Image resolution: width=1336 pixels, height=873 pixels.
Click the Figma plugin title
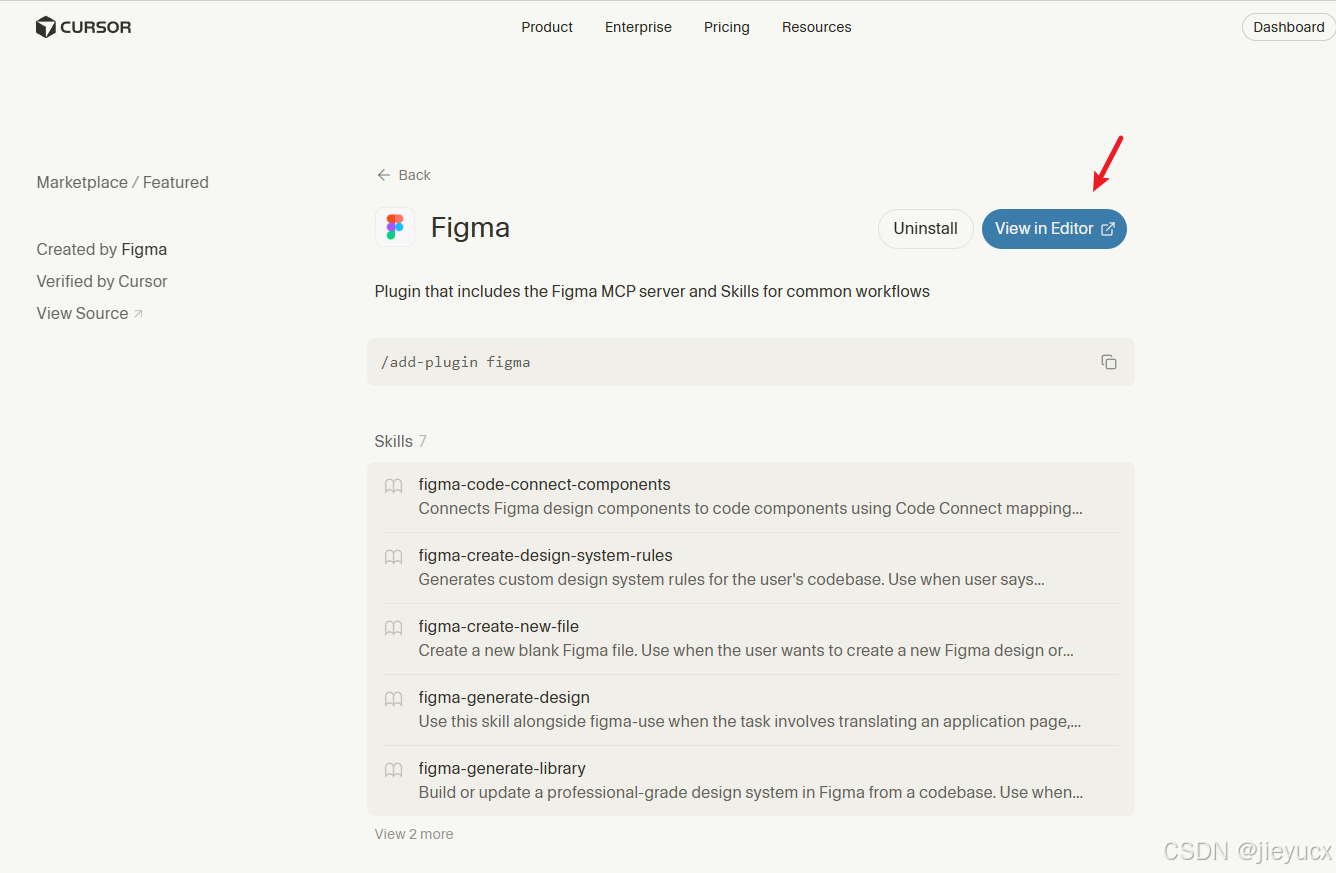click(x=470, y=228)
